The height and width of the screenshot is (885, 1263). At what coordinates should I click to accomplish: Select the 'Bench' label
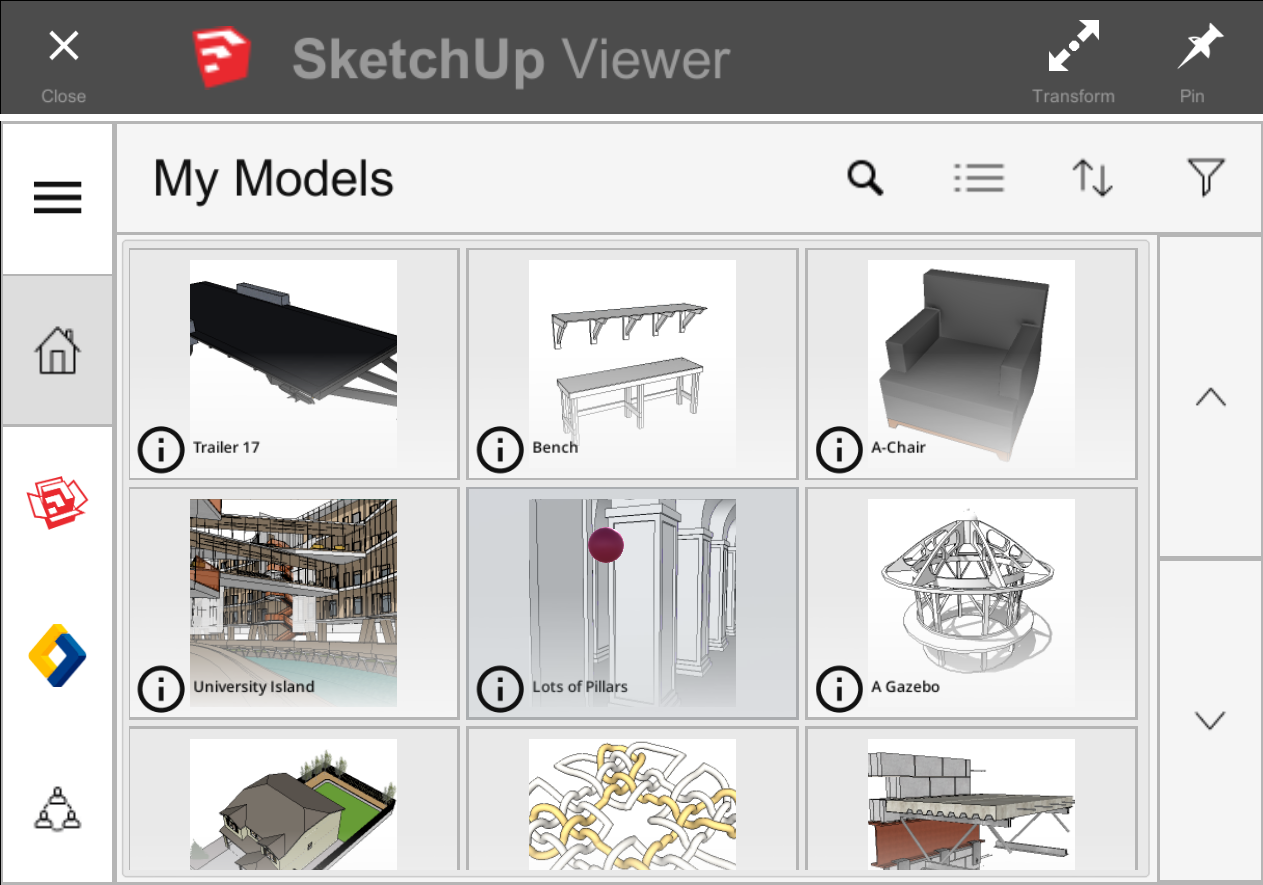pyautogui.click(x=555, y=447)
